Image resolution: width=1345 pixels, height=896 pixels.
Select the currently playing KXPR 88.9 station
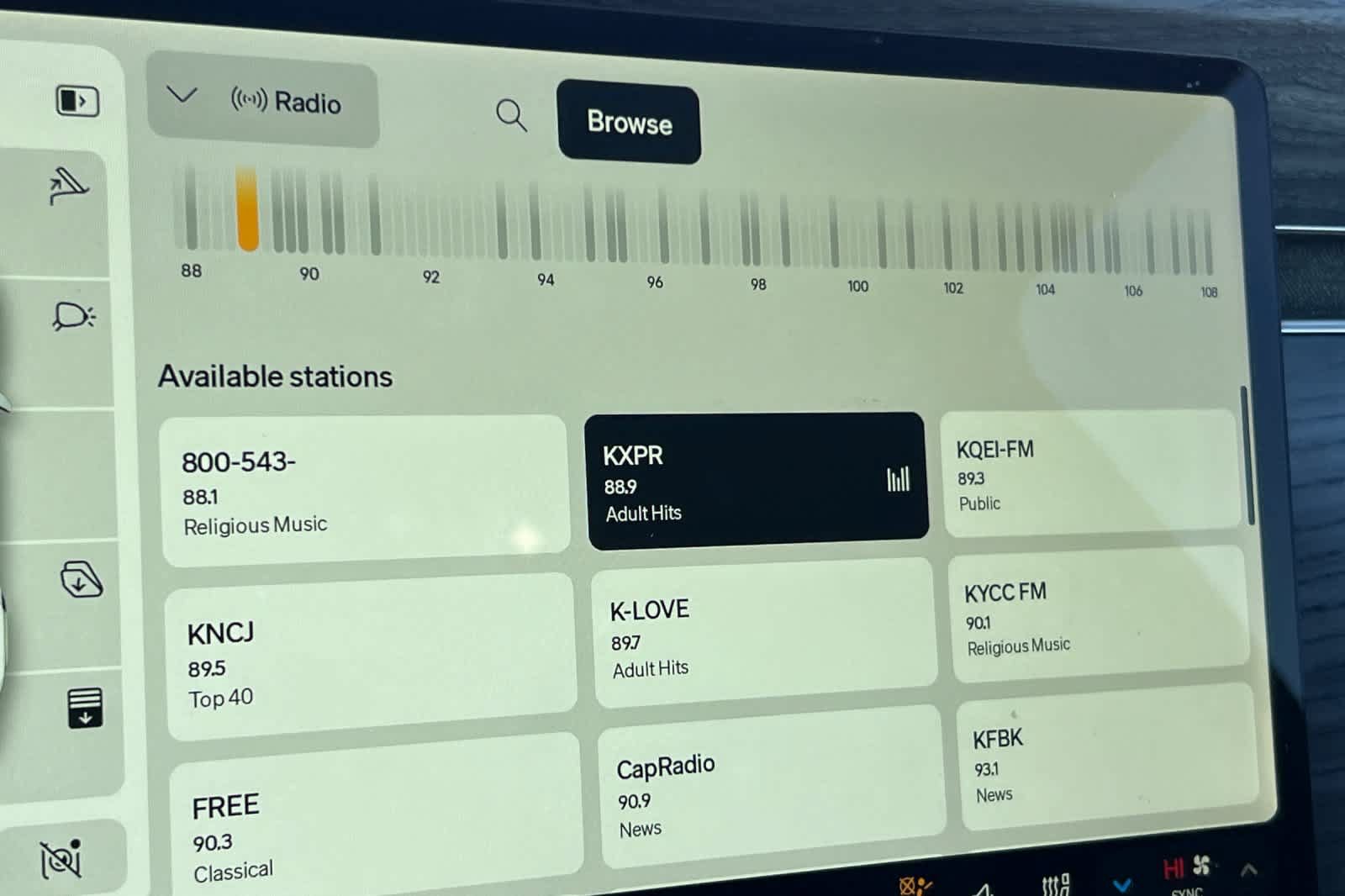point(757,480)
